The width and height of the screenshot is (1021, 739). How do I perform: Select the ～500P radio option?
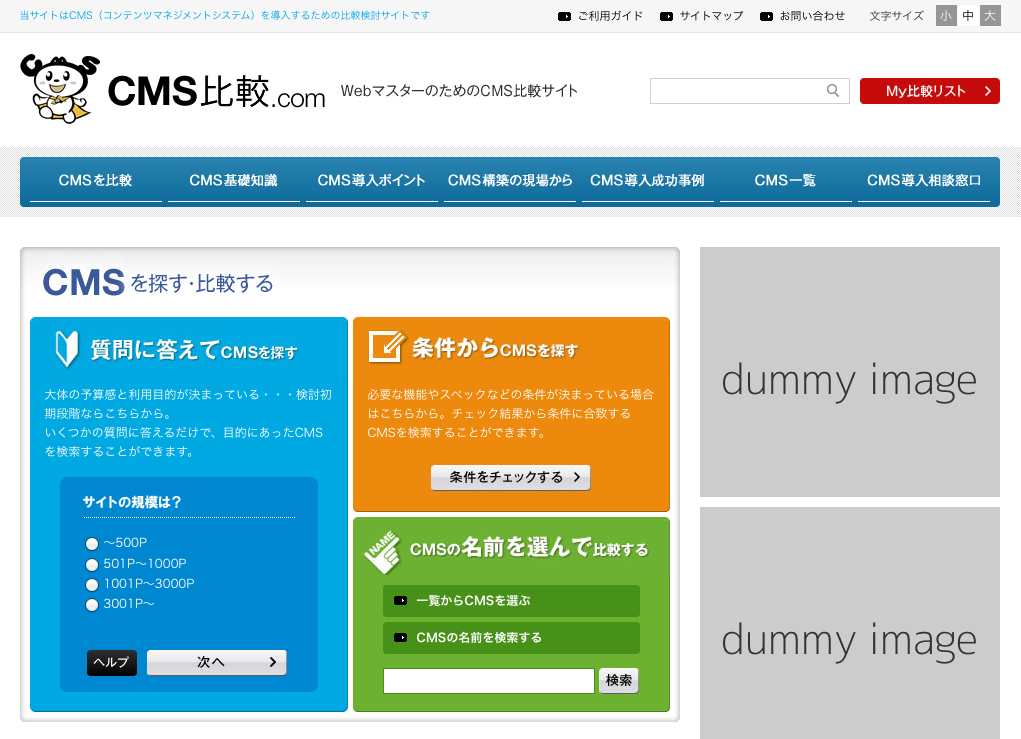[92, 544]
